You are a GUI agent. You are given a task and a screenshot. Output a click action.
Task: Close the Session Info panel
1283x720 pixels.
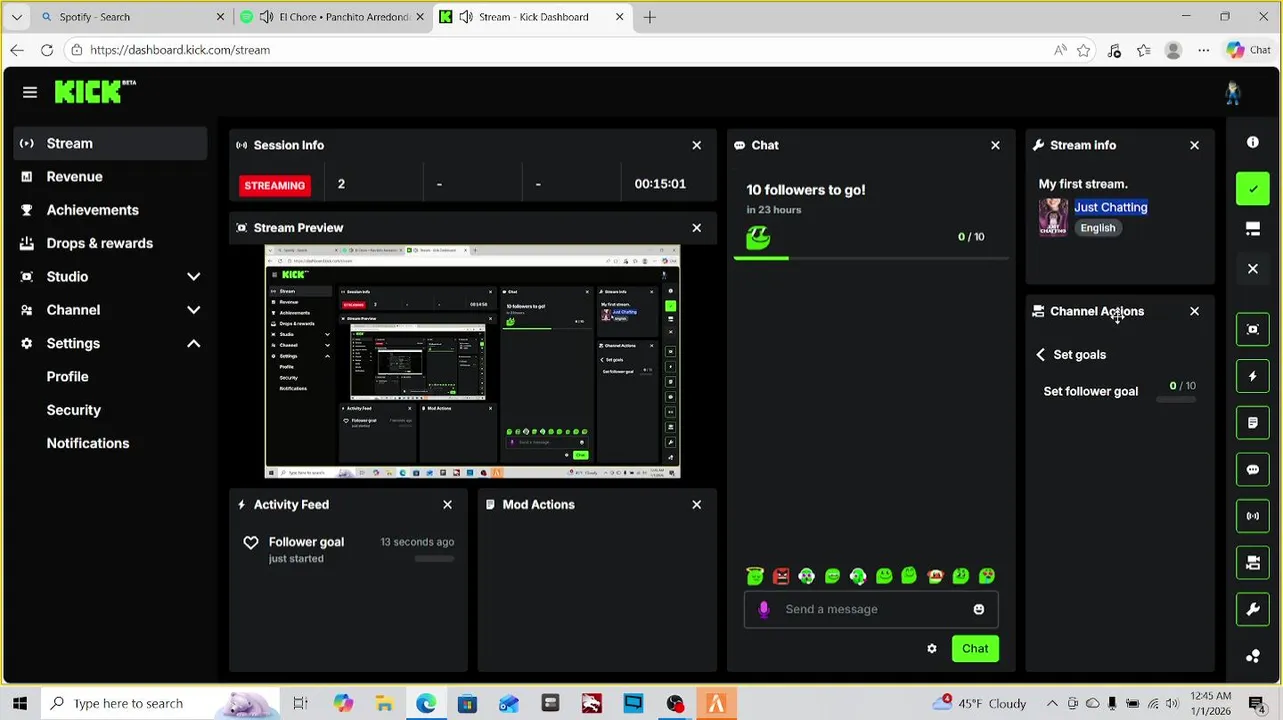click(697, 145)
